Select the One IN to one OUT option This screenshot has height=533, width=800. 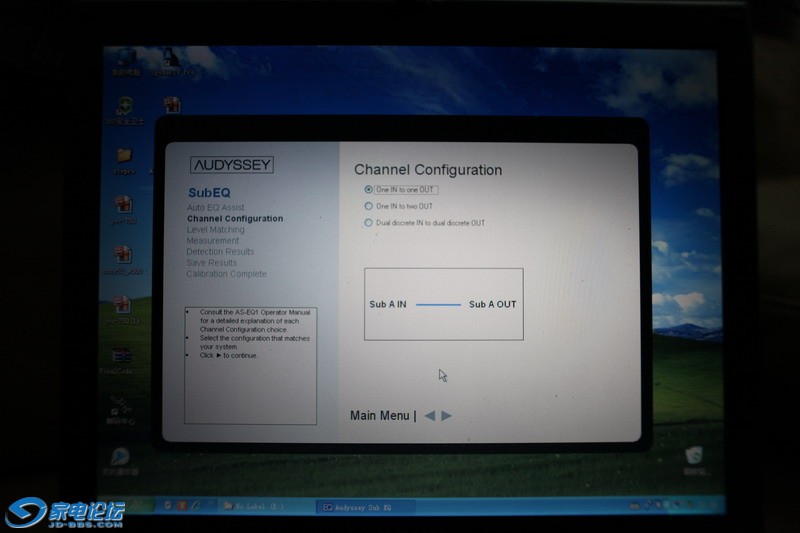[401, 190]
